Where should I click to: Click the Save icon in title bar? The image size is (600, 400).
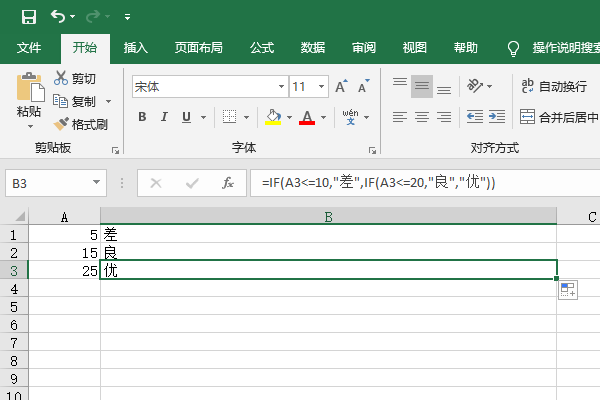[x=29, y=17]
